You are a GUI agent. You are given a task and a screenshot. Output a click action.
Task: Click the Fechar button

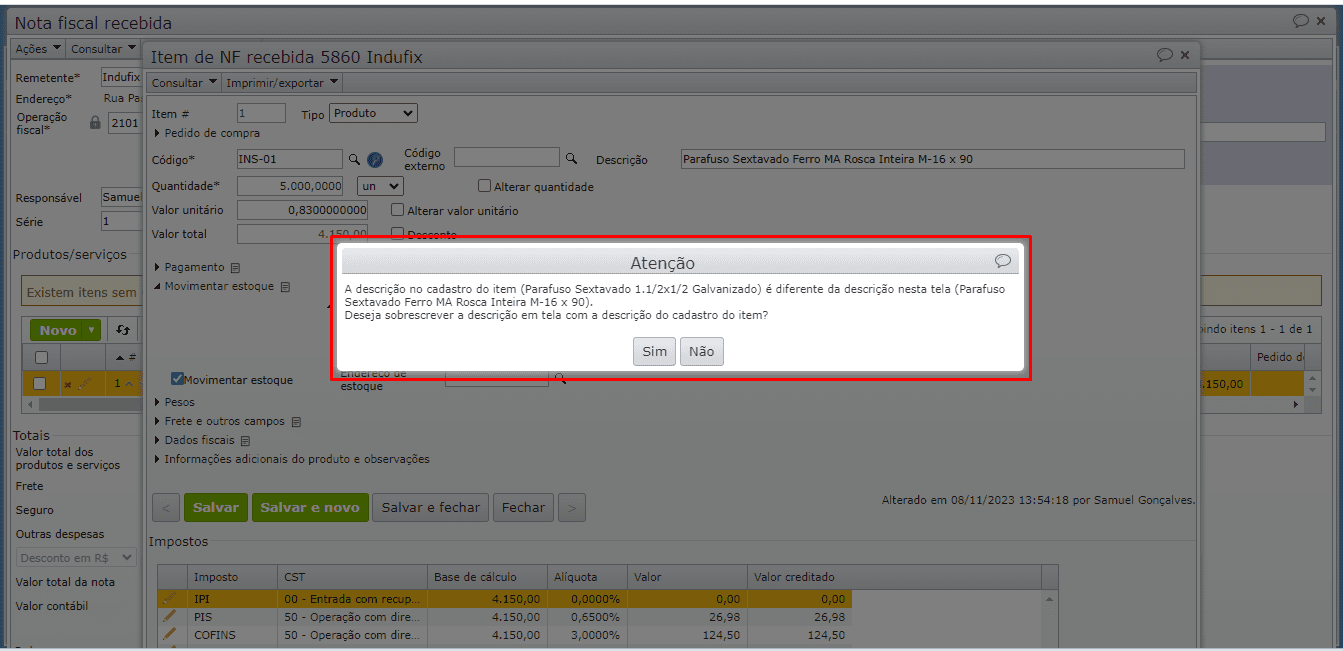524,508
